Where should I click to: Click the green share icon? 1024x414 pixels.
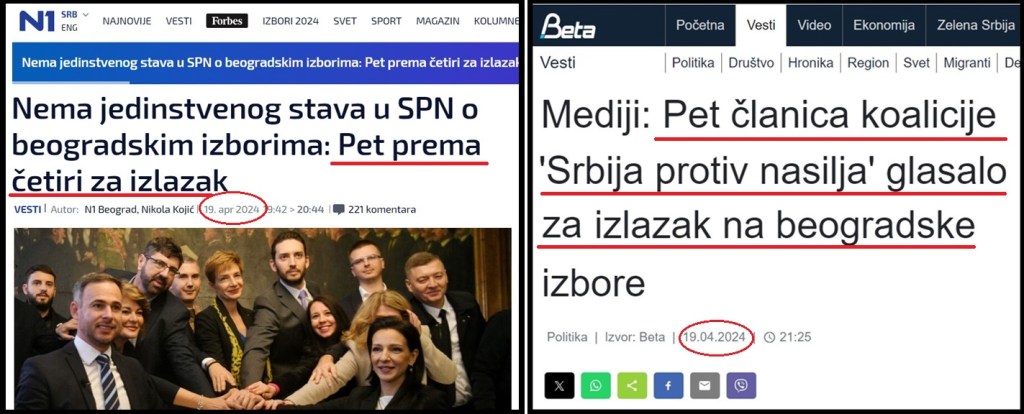[632, 385]
